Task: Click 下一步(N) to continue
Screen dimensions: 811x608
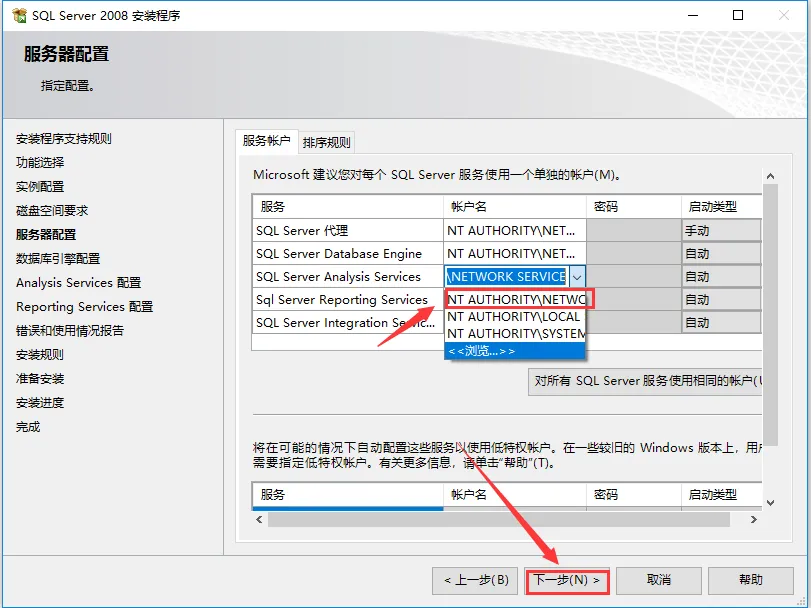Action: (x=566, y=580)
